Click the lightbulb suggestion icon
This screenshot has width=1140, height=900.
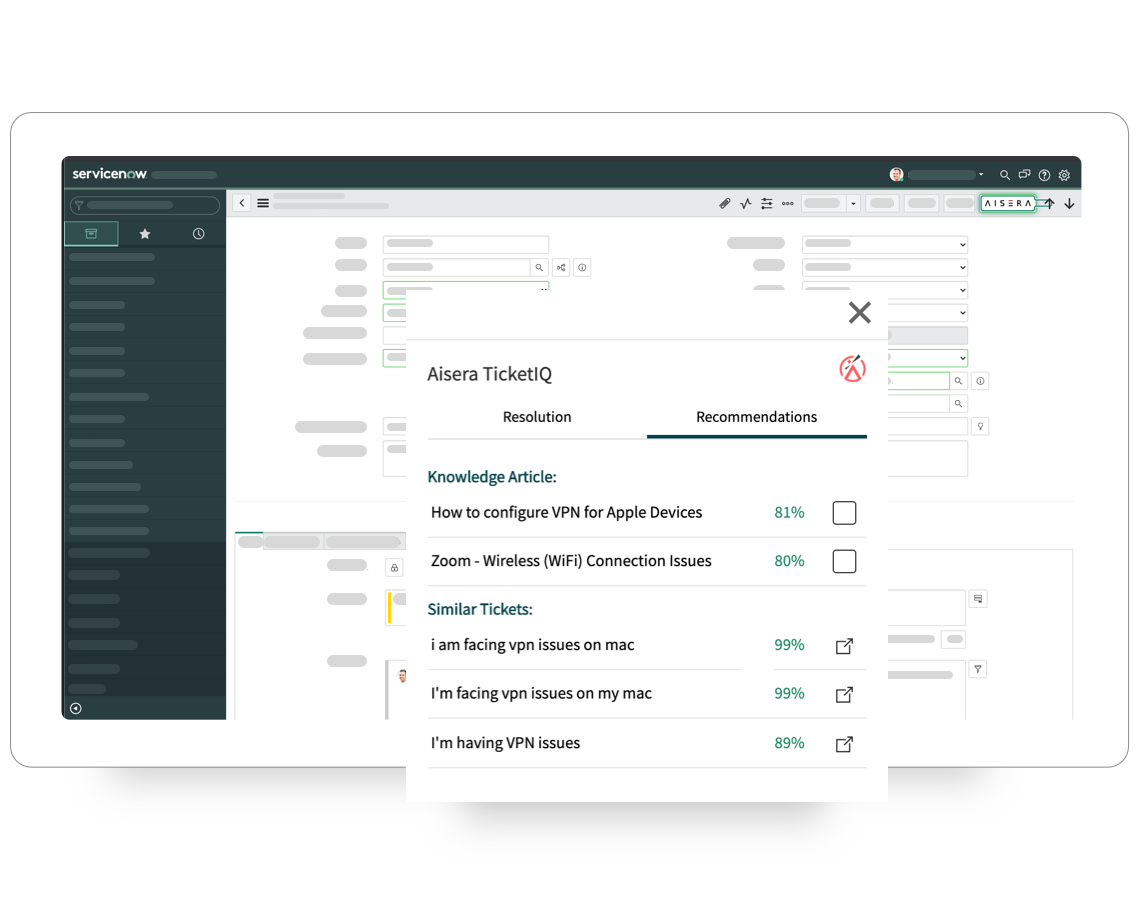point(980,427)
